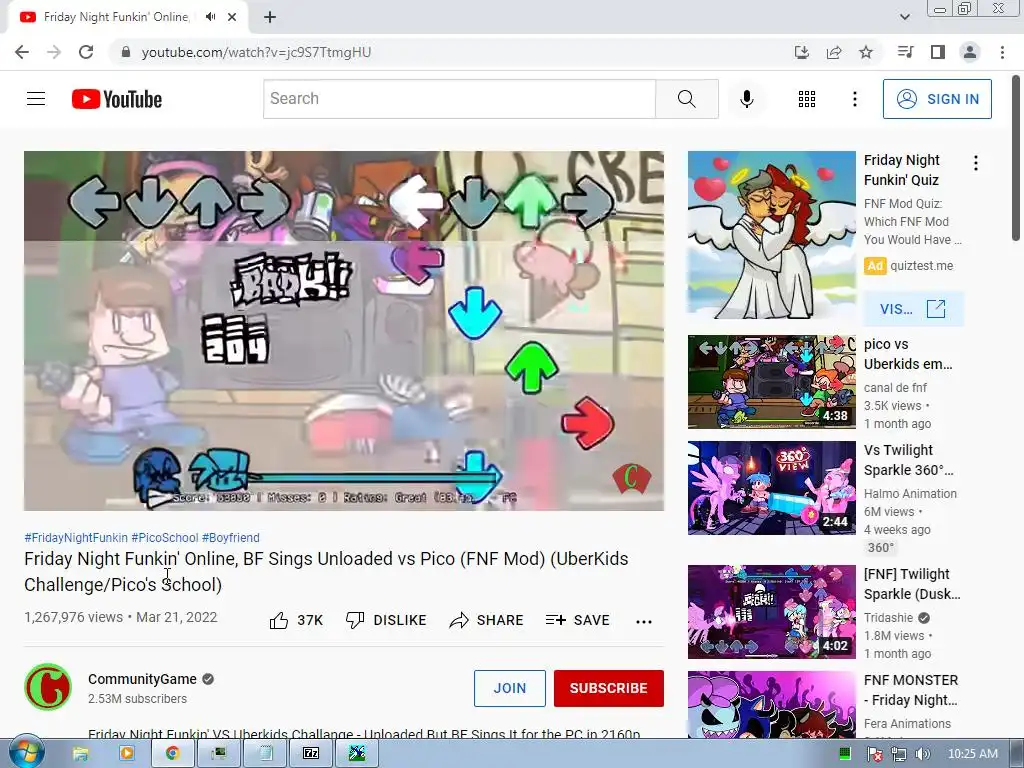Viewport: 1024px width, 768px height.
Task: Click the DISLIKE button
Action: click(386, 620)
